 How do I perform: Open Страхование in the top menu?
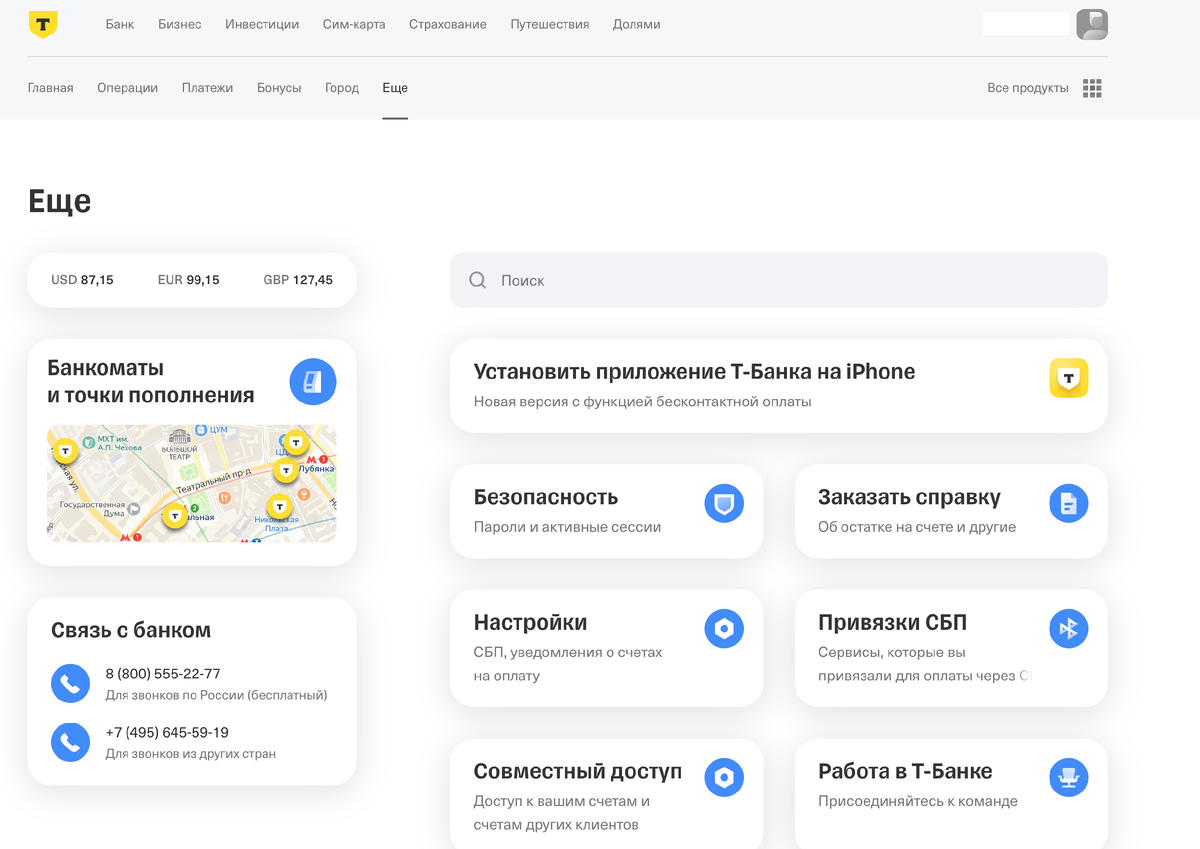(x=448, y=24)
